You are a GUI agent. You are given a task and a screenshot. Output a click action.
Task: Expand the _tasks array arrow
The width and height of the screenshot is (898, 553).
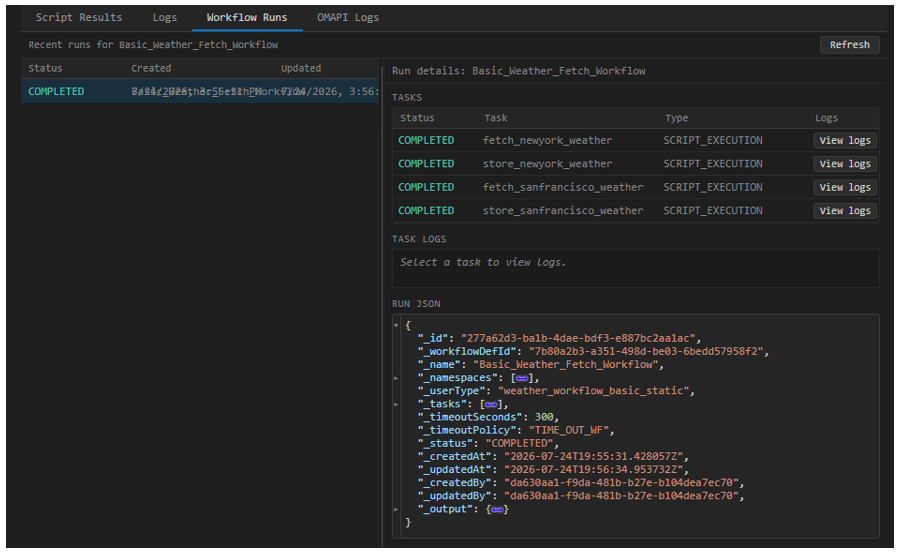tap(396, 404)
